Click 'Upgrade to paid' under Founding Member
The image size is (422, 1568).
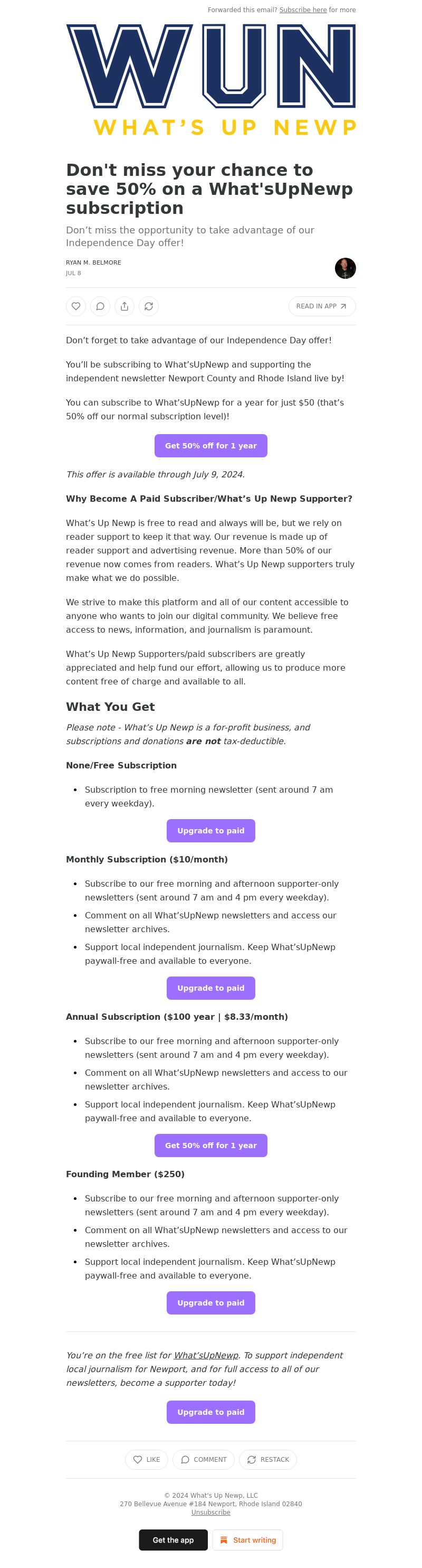(211, 1302)
